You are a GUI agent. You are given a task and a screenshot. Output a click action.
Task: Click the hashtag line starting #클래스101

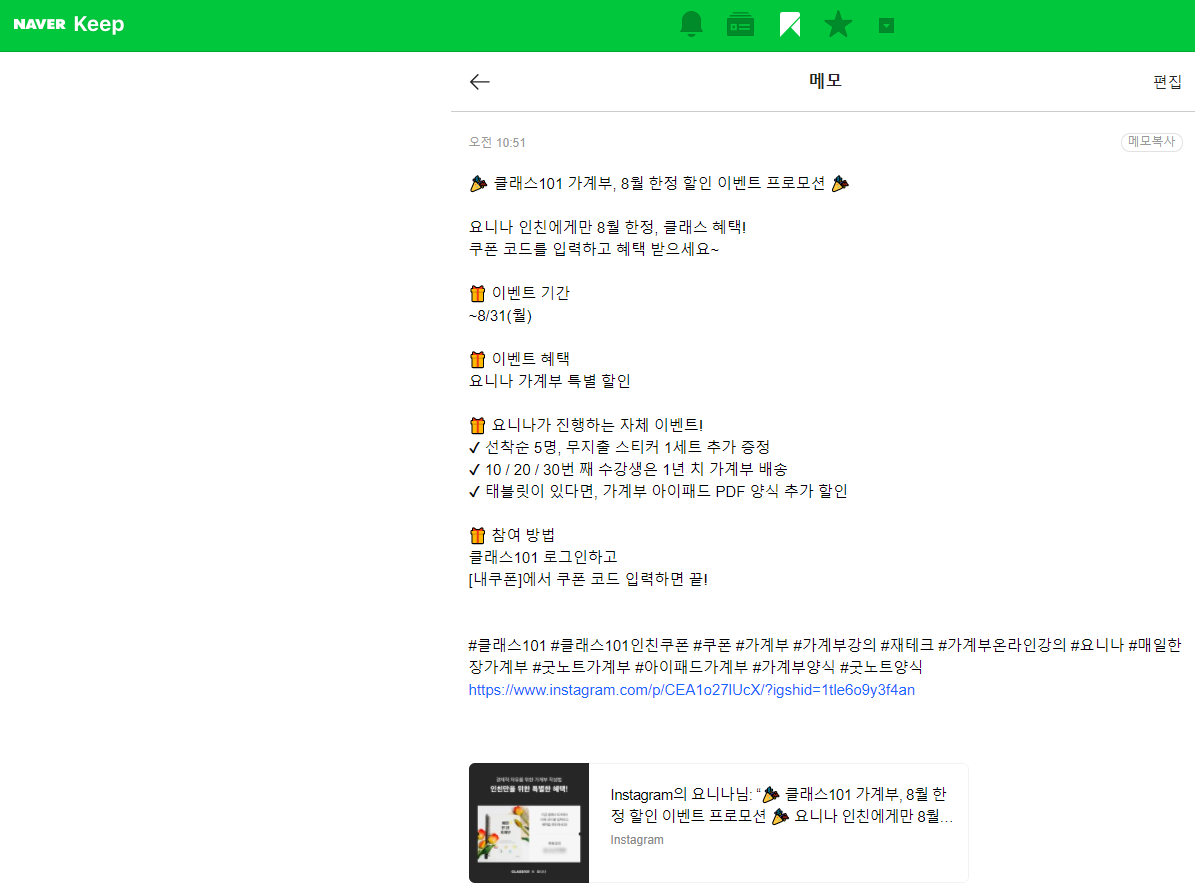pyautogui.click(x=825, y=656)
